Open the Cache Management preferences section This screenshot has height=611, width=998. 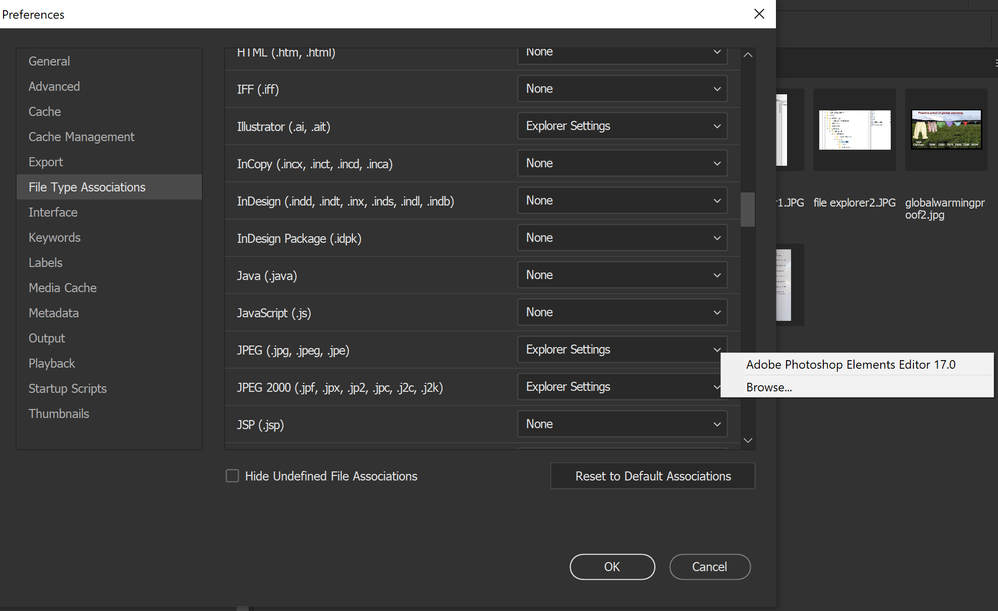click(x=81, y=137)
